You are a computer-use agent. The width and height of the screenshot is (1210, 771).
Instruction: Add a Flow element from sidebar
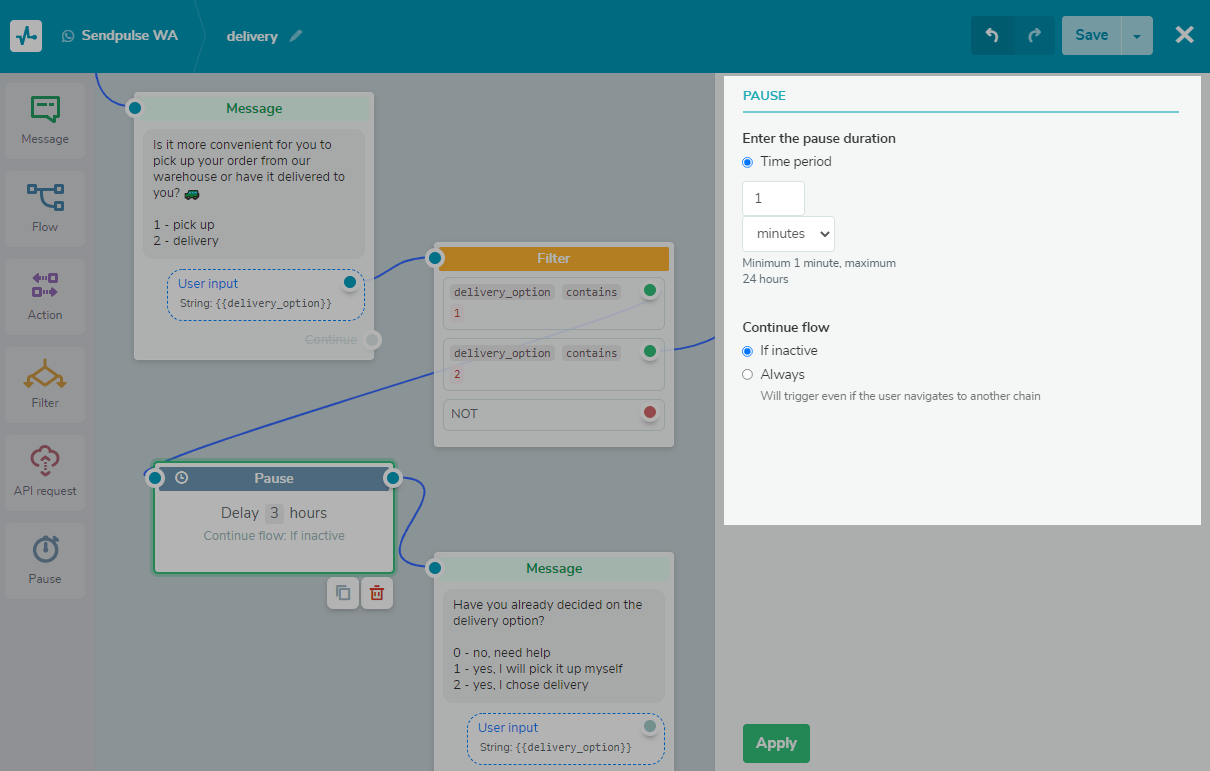(x=45, y=208)
